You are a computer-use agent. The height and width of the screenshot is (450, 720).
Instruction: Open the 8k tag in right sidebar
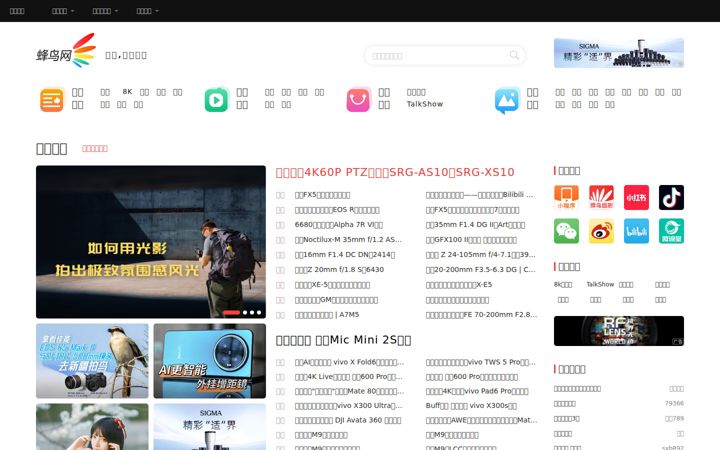[x=563, y=285]
